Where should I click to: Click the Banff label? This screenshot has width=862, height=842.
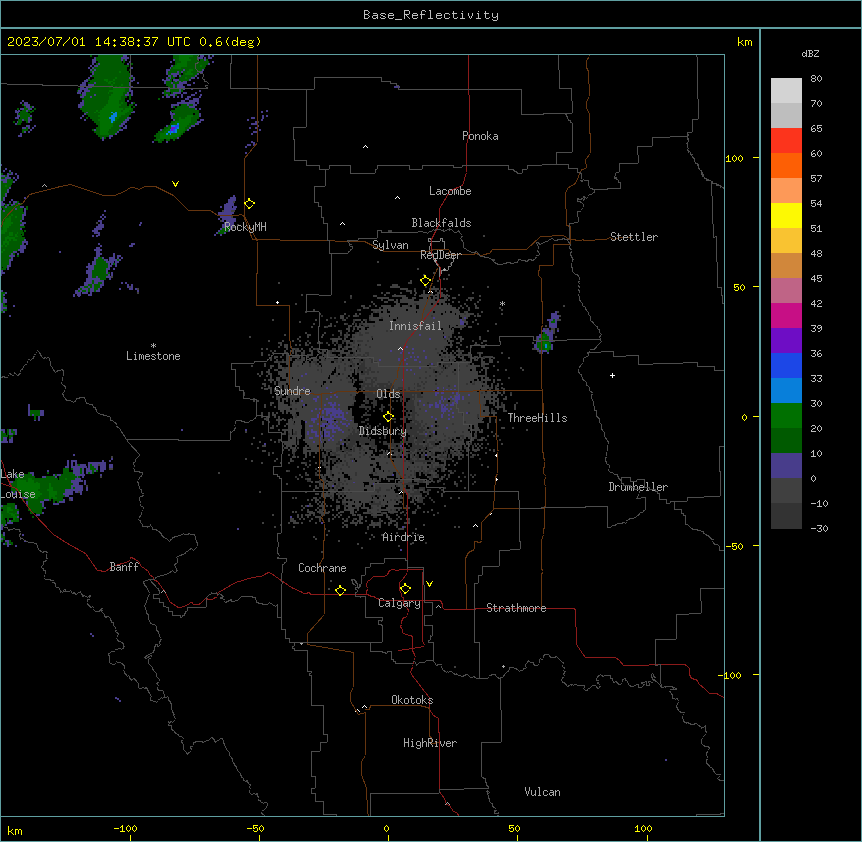pyautogui.click(x=124, y=567)
